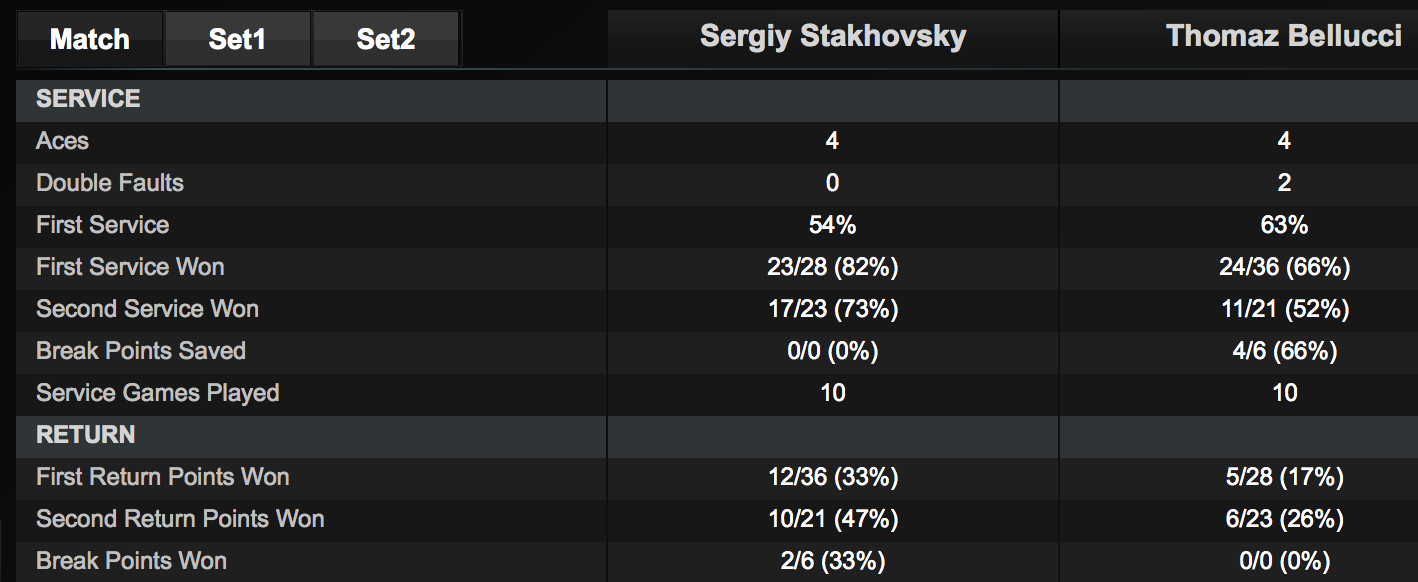Click the Thomaz Bellucci player name
The width and height of the screenshot is (1418, 582).
tap(1284, 37)
